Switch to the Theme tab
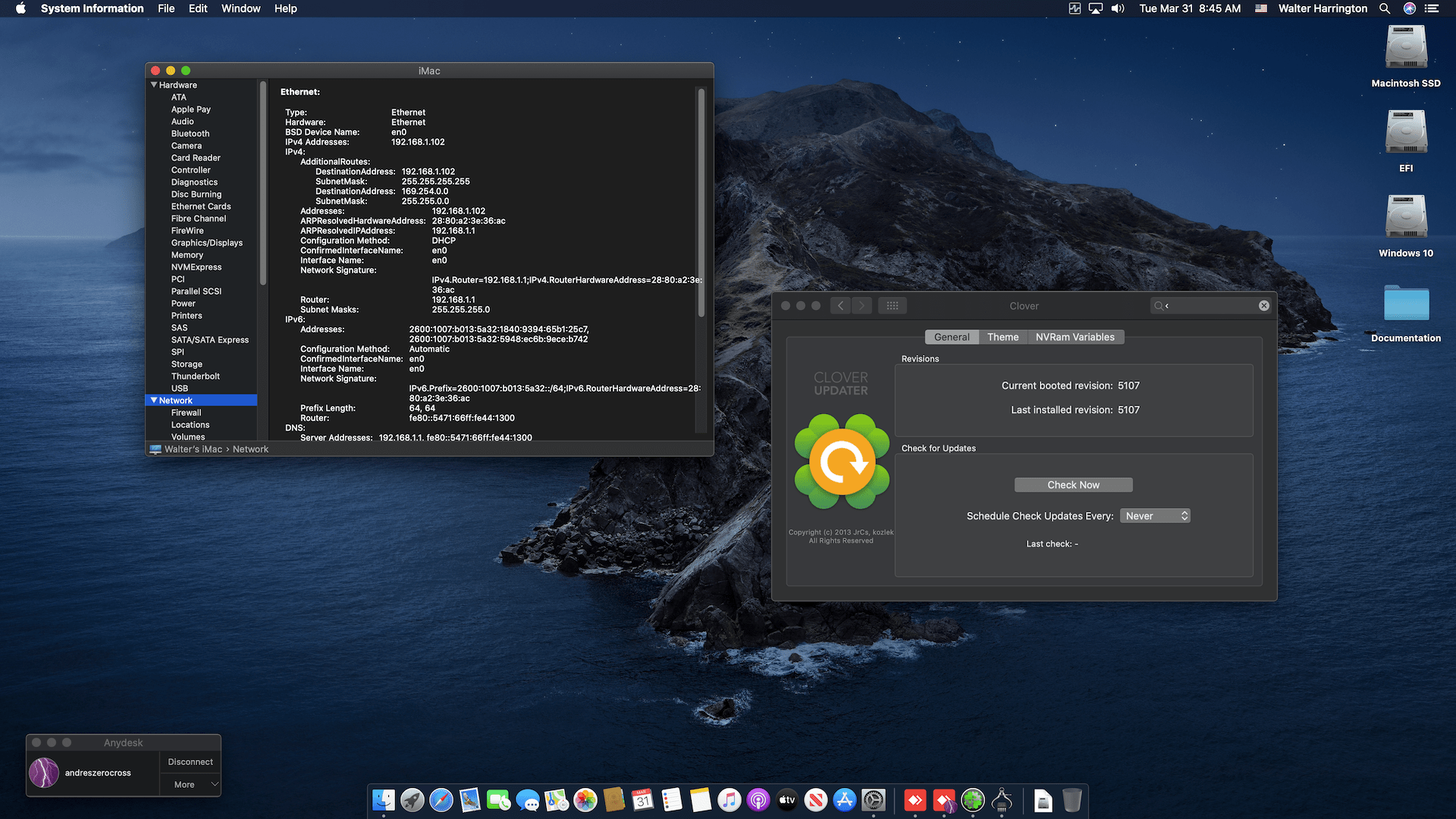 (x=1003, y=337)
